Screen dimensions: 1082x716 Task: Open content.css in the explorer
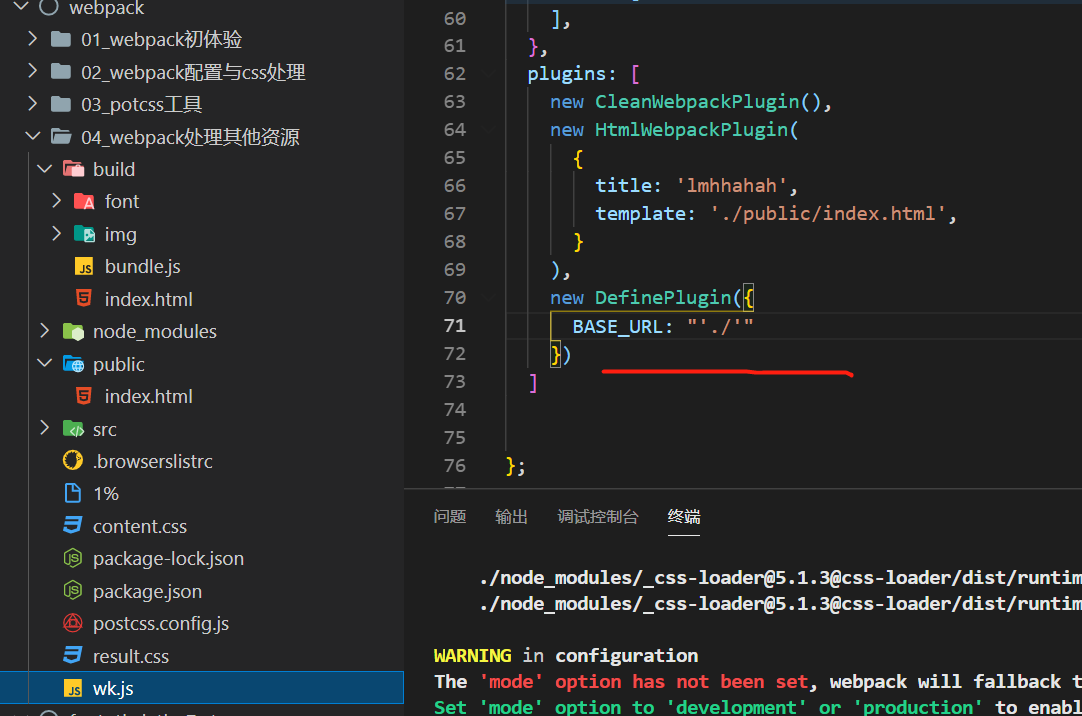point(140,526)
